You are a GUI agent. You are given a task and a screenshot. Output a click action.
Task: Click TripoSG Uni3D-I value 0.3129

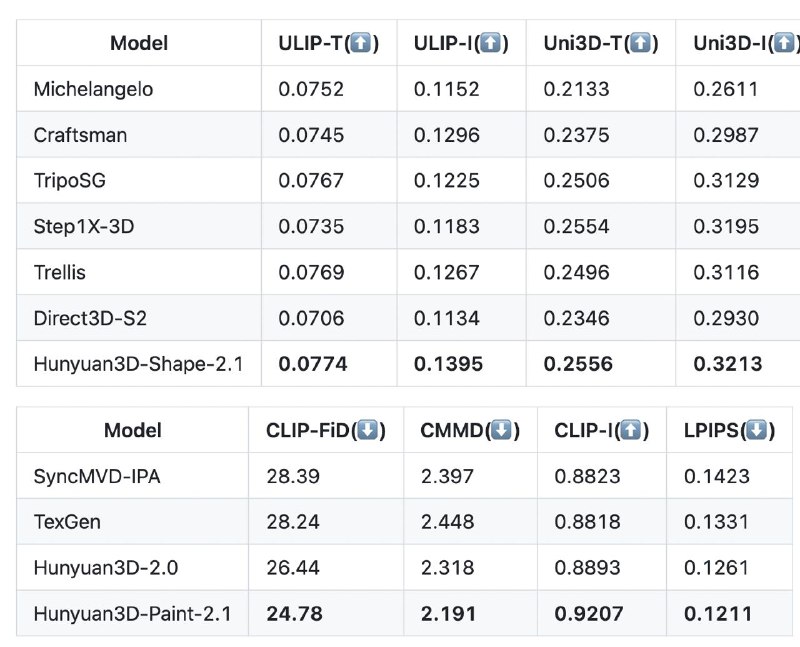point(727,181)
